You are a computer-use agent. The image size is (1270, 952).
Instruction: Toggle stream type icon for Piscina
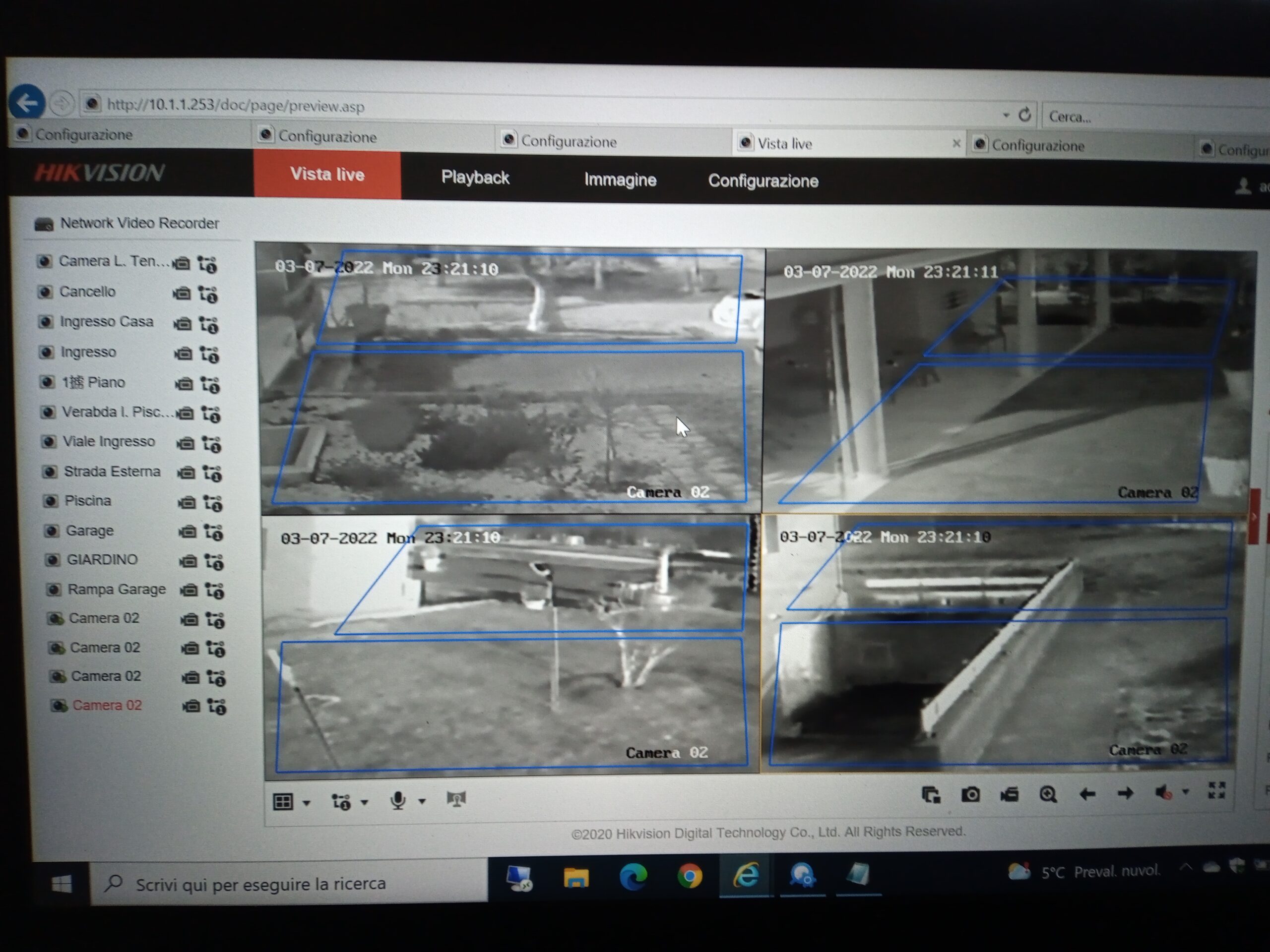point(213,503)
